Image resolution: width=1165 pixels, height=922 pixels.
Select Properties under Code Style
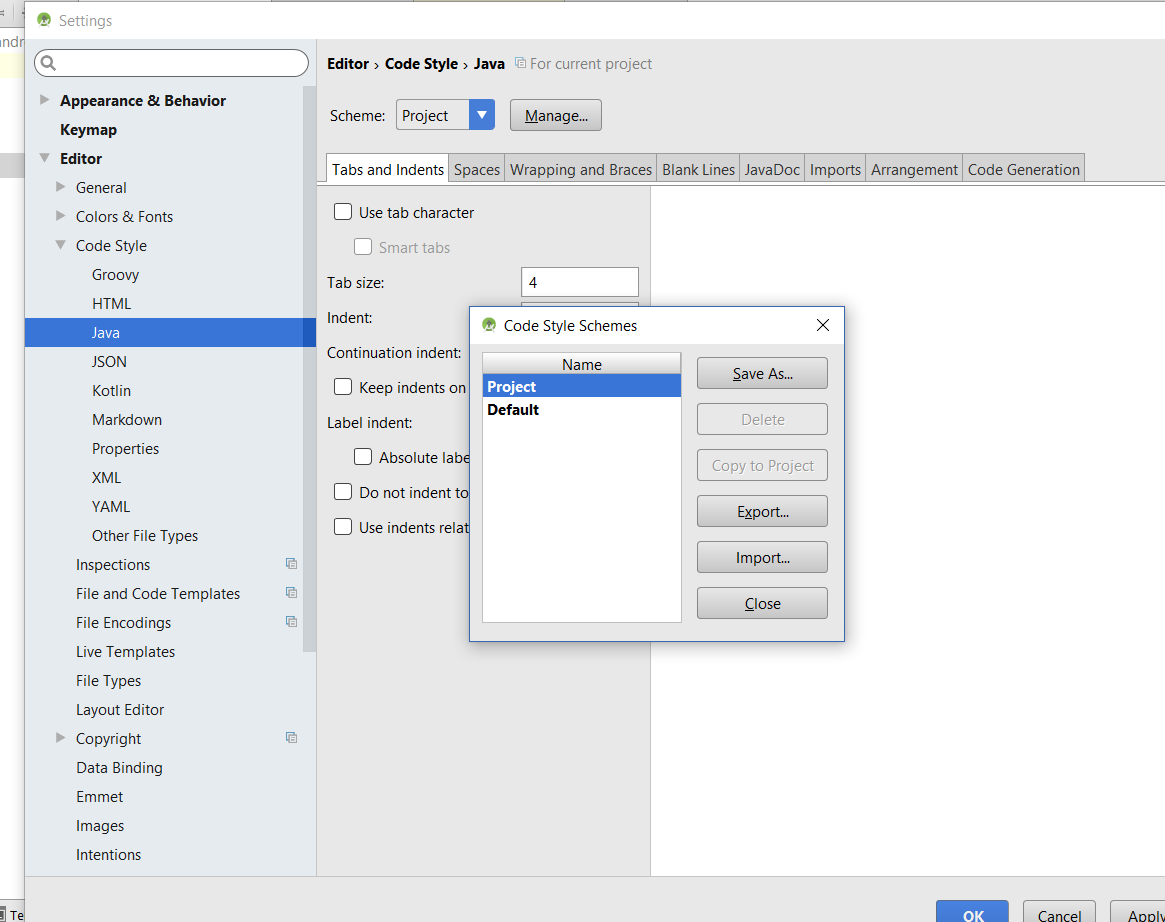point(126,448)
